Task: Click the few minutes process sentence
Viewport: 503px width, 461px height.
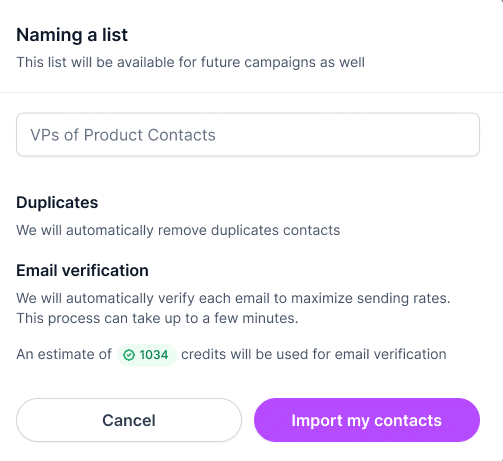Action: point(157,318)
